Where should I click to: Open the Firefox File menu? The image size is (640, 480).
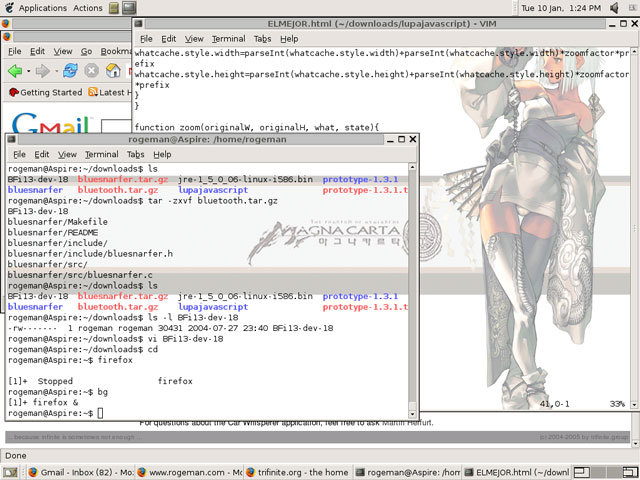(x=15, y=51)
